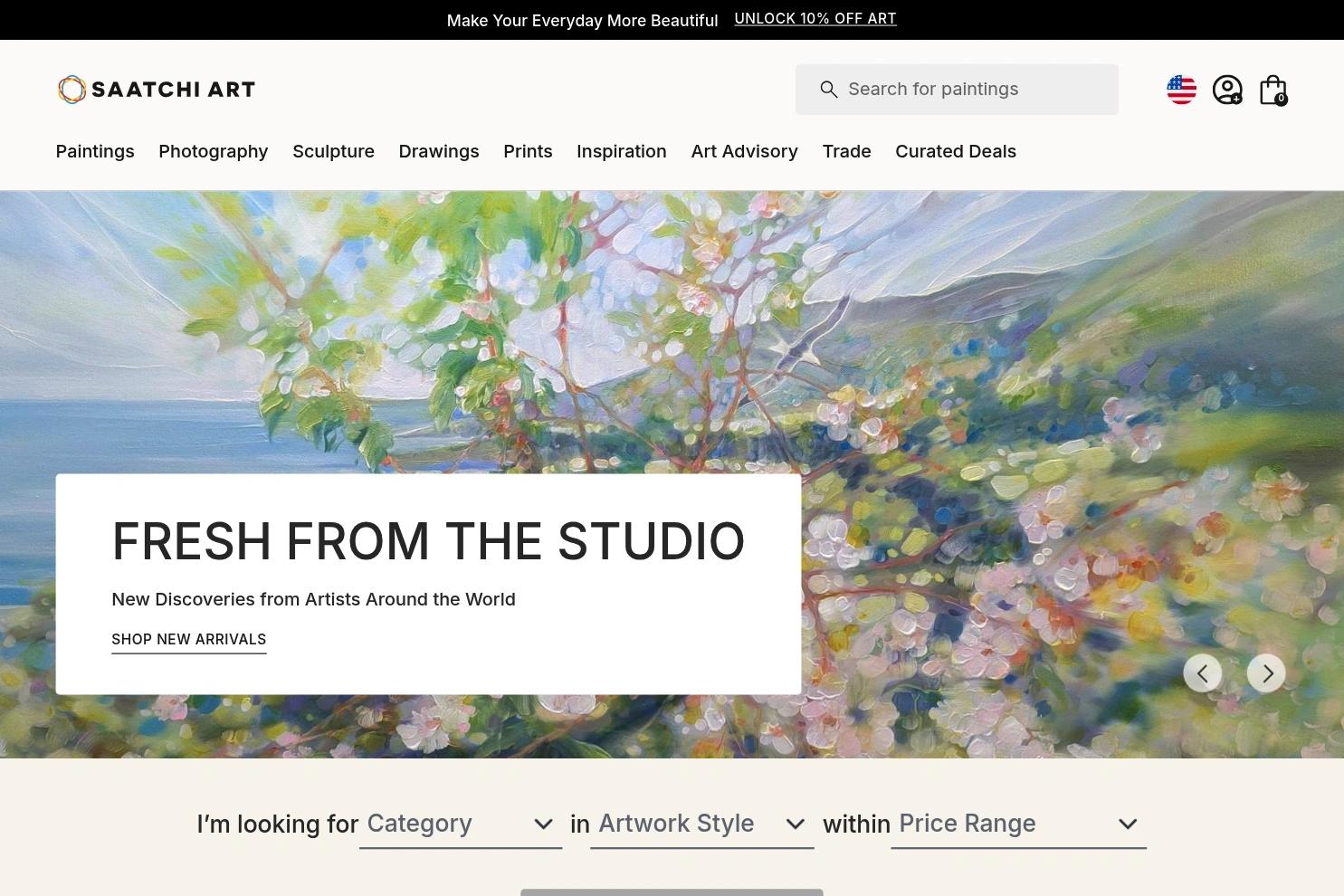Expand the Artwork Style dropdown

pos(701,825)
